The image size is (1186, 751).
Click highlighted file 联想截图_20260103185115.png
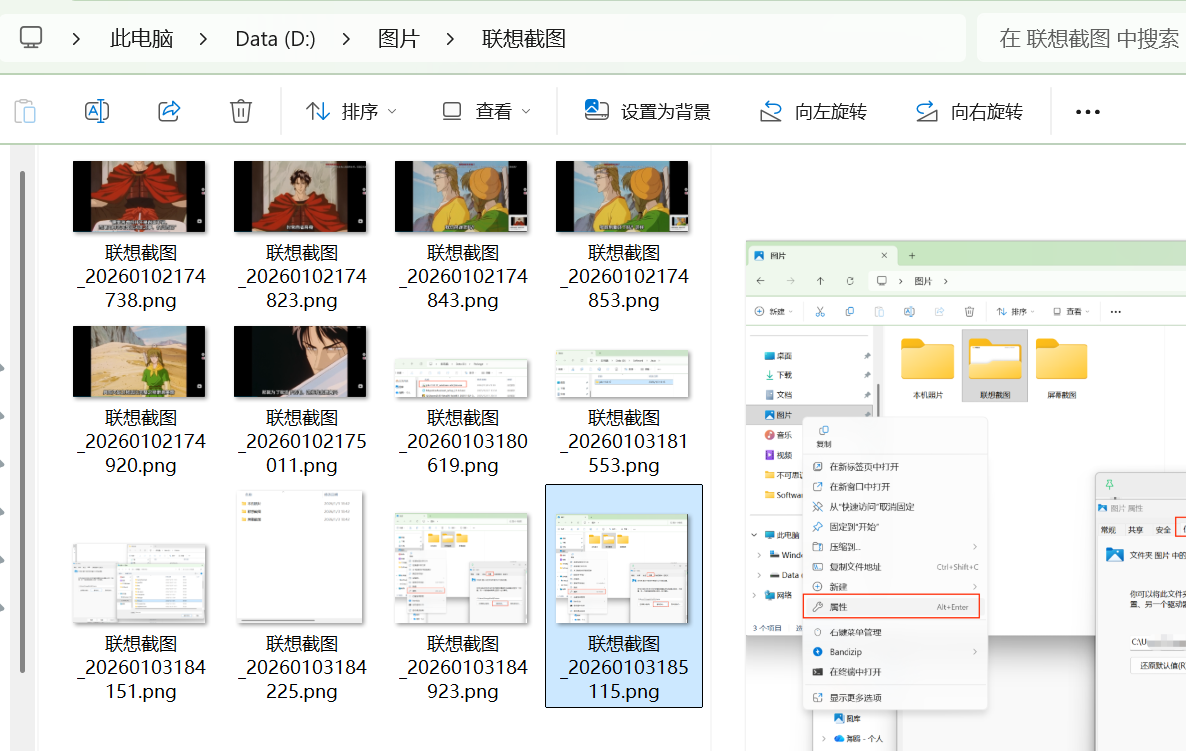tap(624, 596)
